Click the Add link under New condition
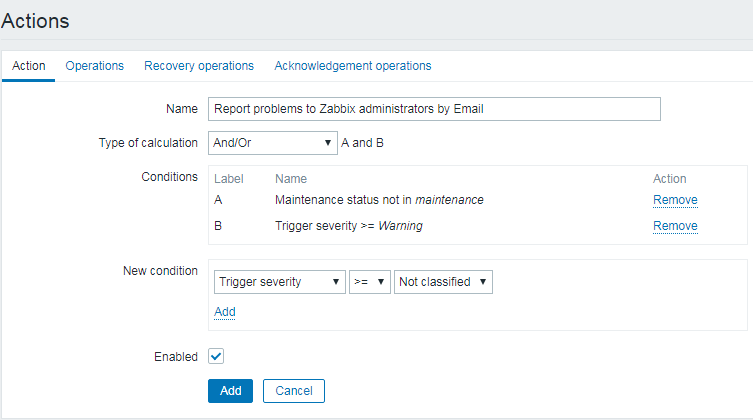Screen dimensions: 753x420 click(225, 312)
